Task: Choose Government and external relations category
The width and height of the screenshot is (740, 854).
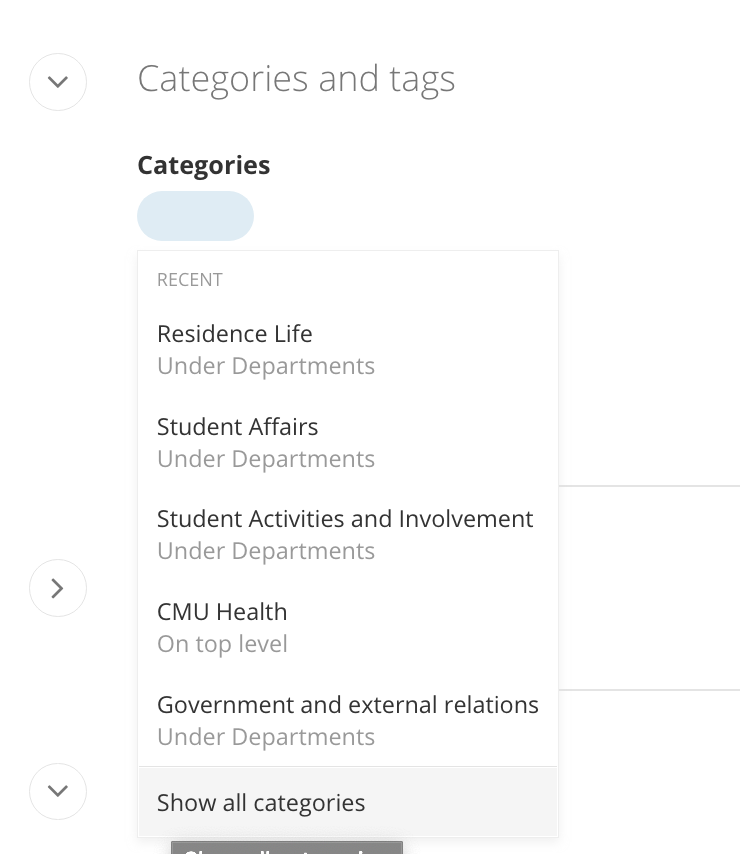Action: tap(348, 705)
